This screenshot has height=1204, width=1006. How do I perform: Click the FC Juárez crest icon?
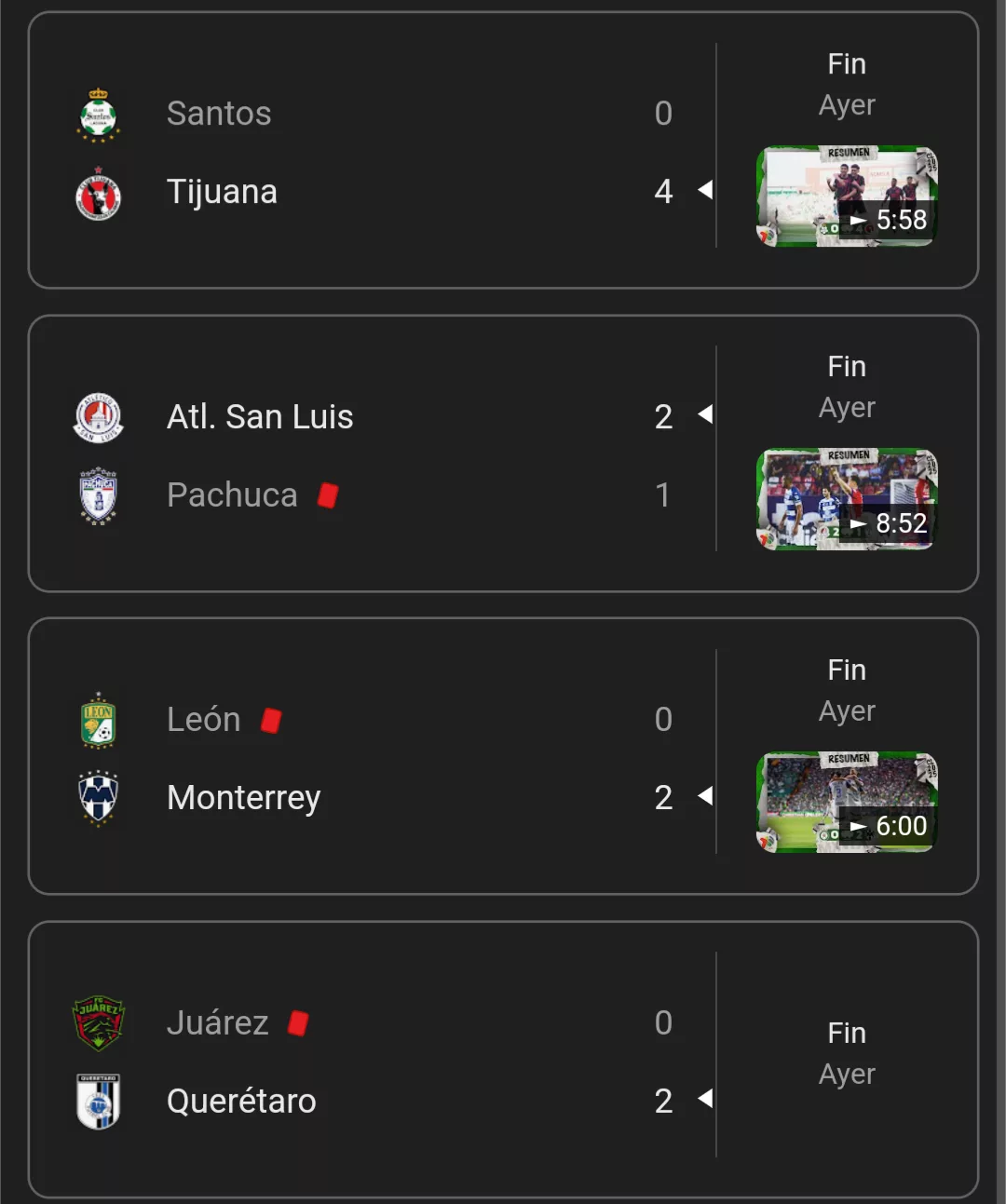coord(98,1022)
